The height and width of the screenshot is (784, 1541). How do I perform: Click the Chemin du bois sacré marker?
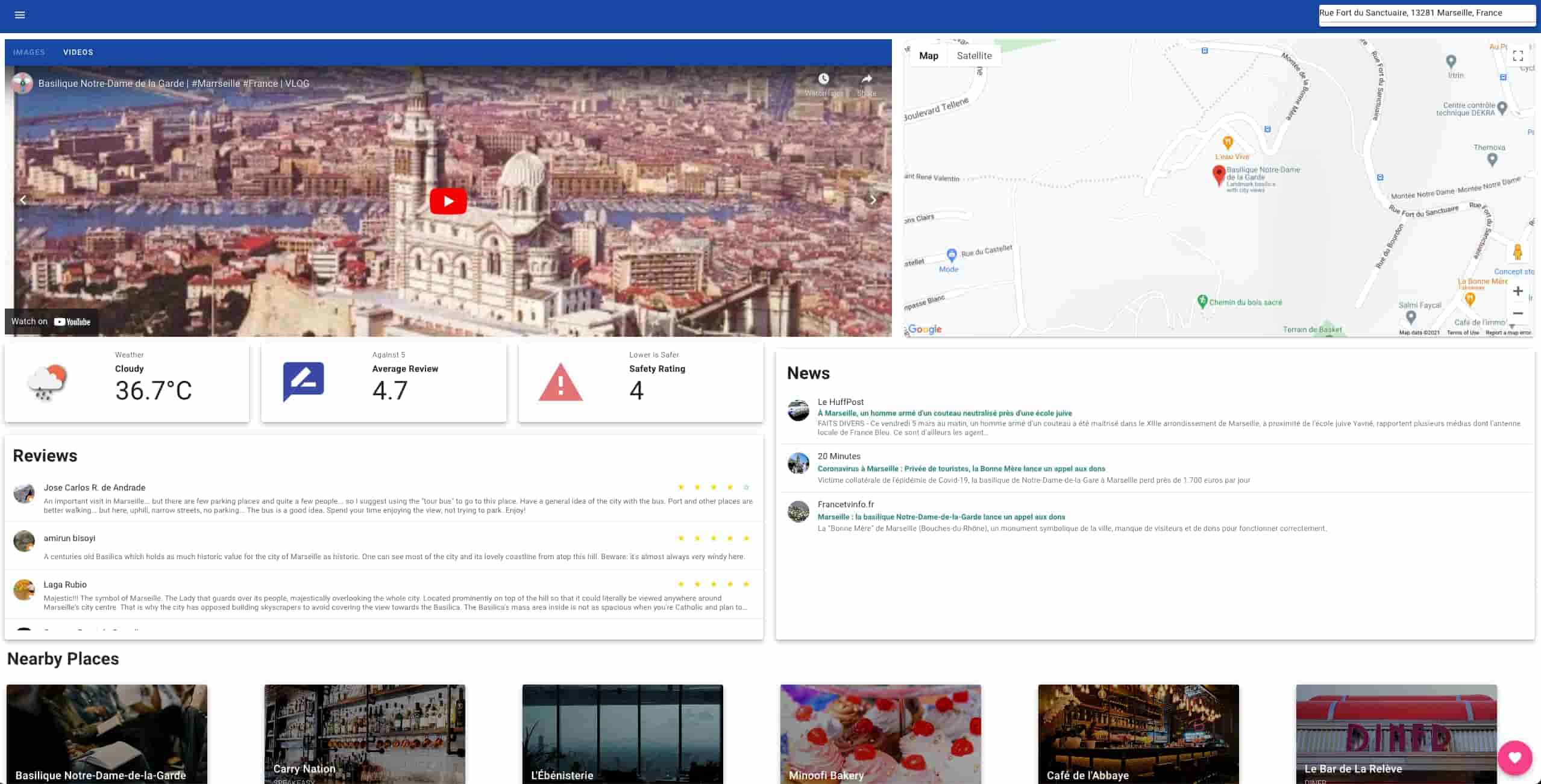click(1202, 301)
